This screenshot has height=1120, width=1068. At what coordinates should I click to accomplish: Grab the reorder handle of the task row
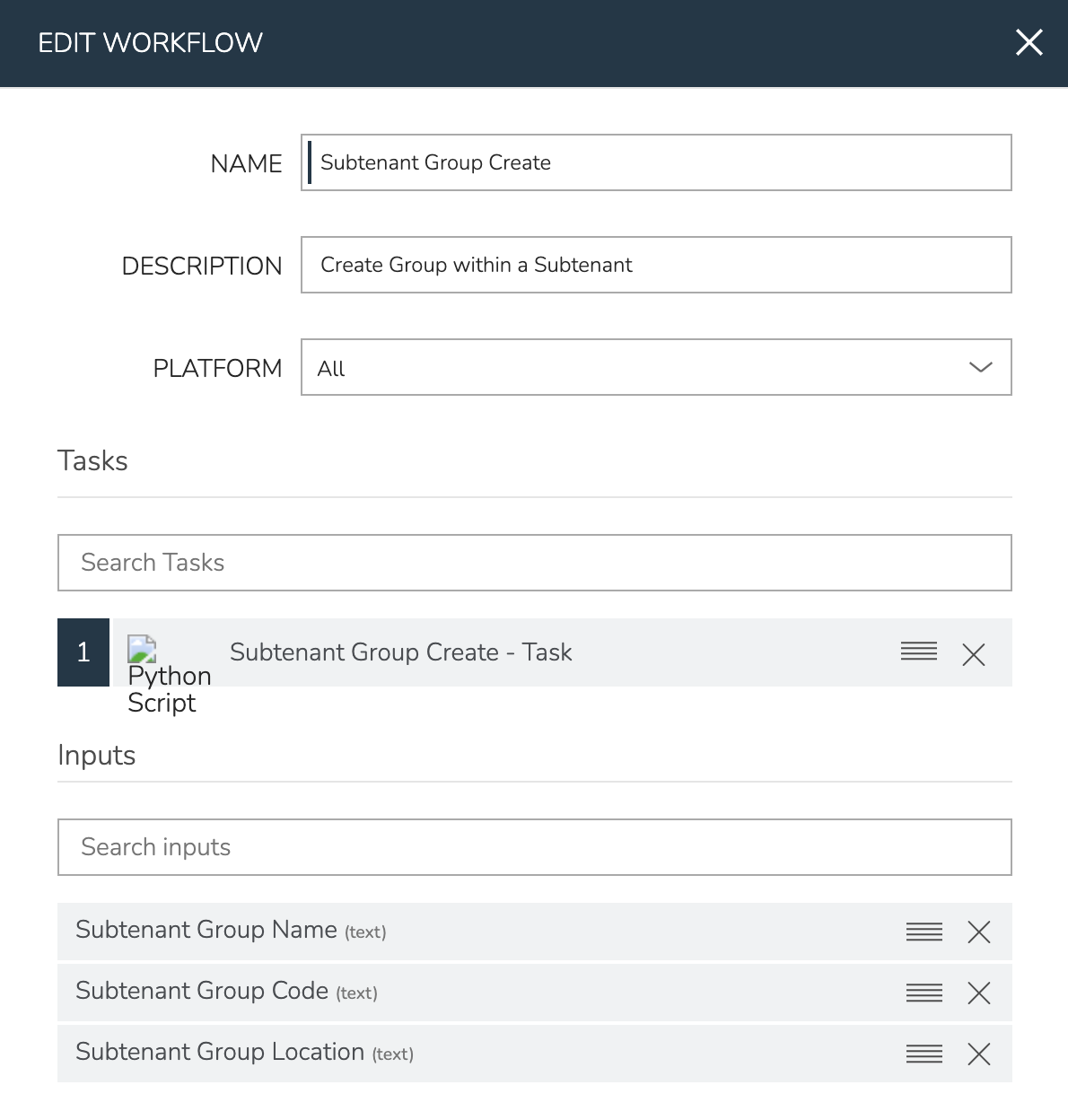point(918,652)
